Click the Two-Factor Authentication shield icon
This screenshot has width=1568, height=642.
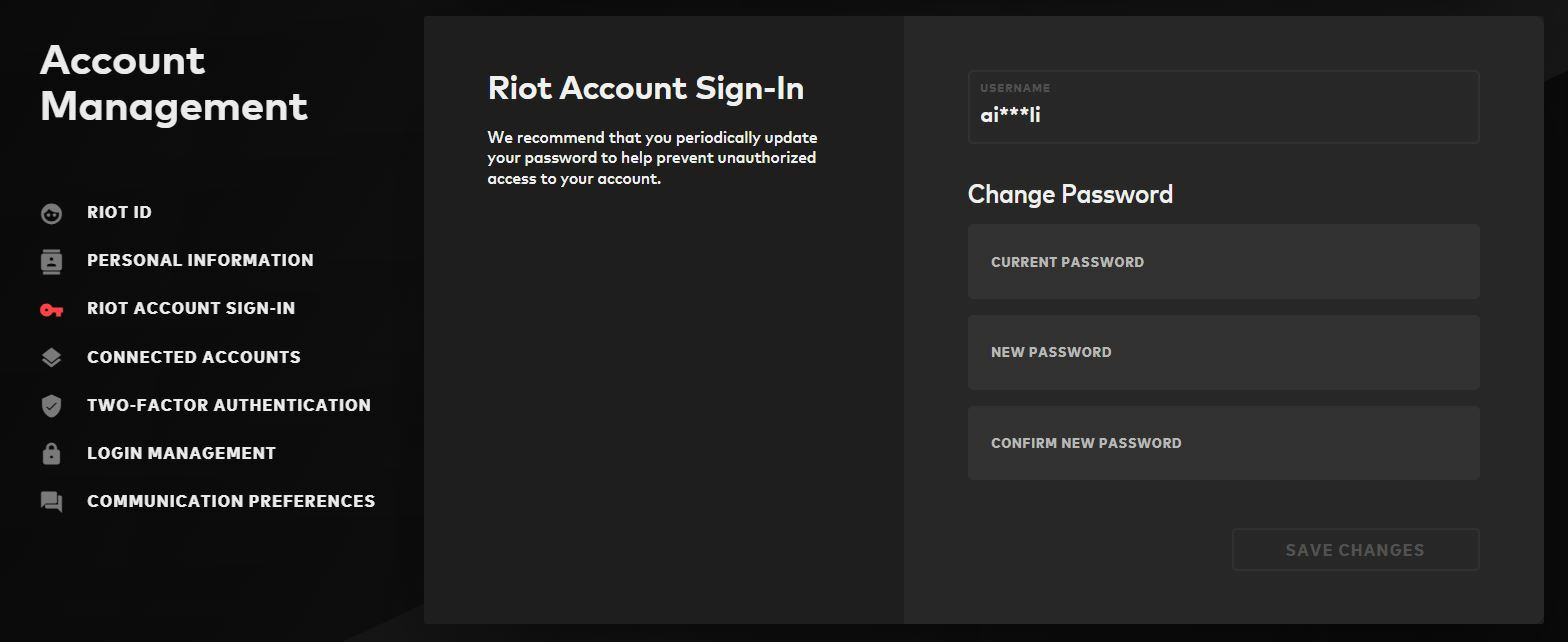[51, 406]
